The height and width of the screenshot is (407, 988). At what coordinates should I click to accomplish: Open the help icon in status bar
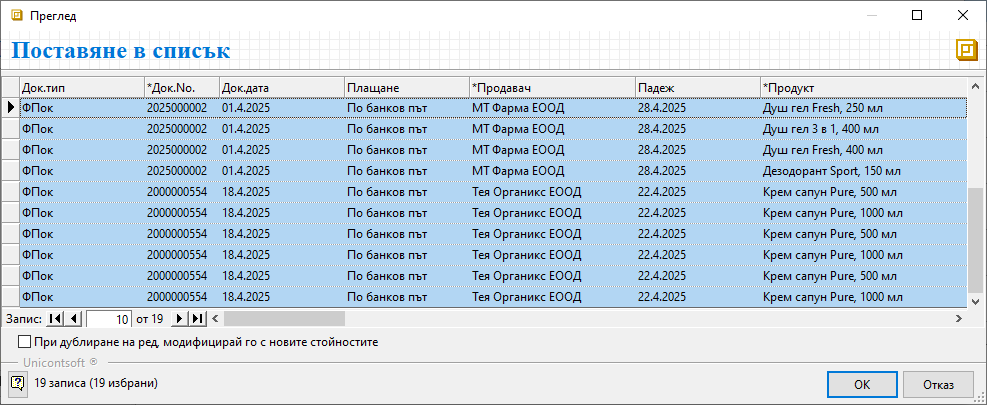(17, 382)
